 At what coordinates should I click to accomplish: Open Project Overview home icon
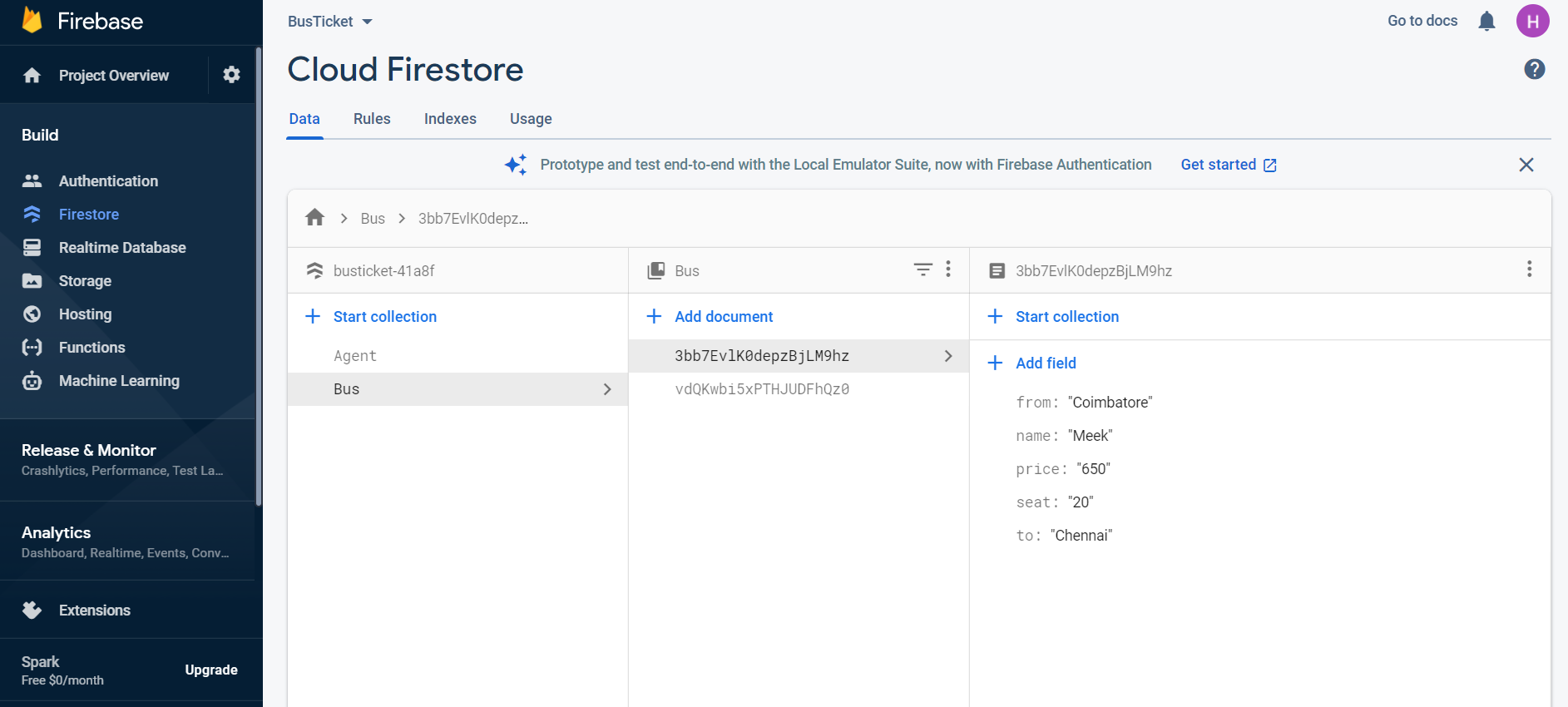(32, 76)
